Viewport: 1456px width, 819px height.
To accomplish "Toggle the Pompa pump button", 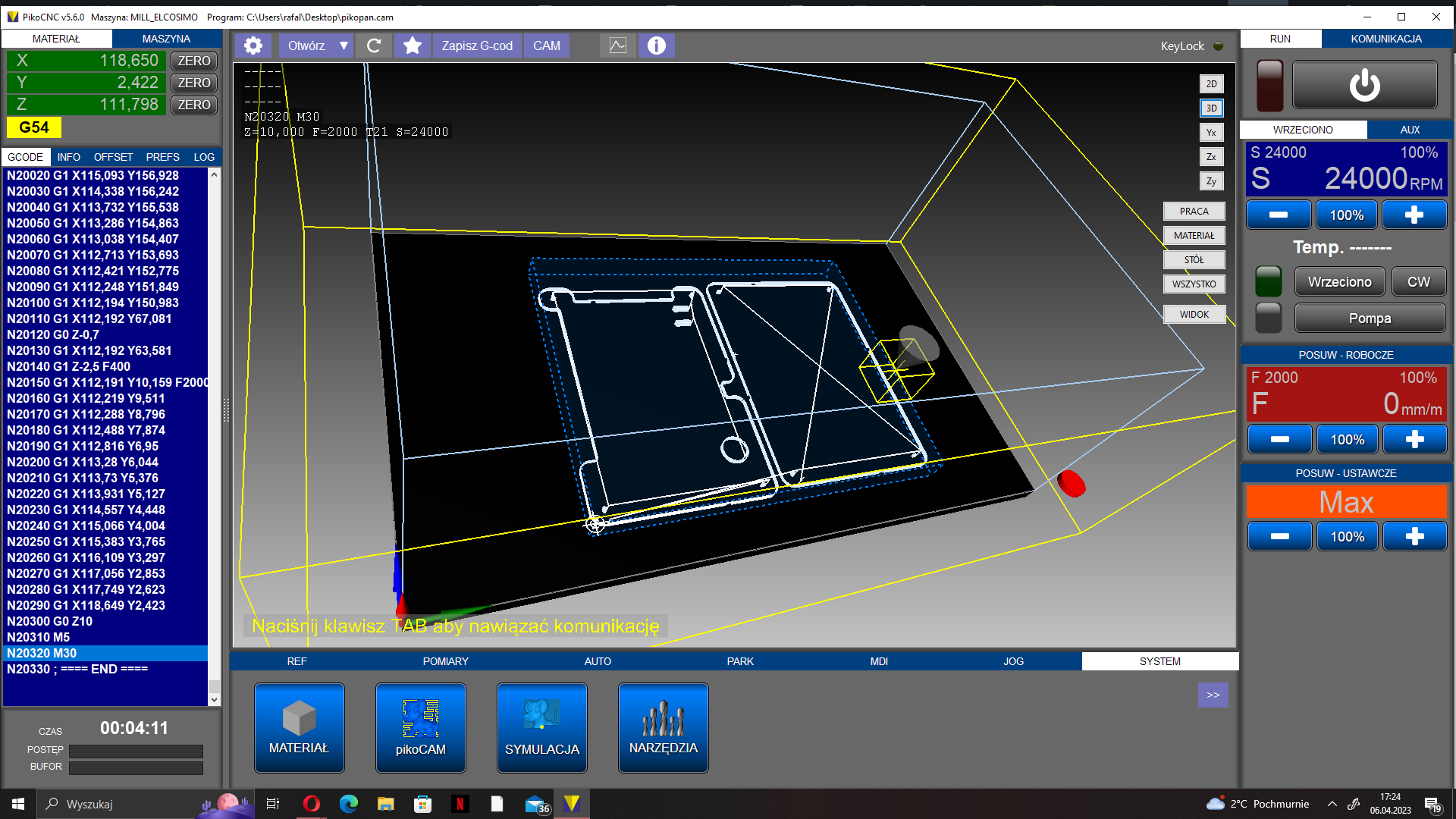I will coord(1370,318).
